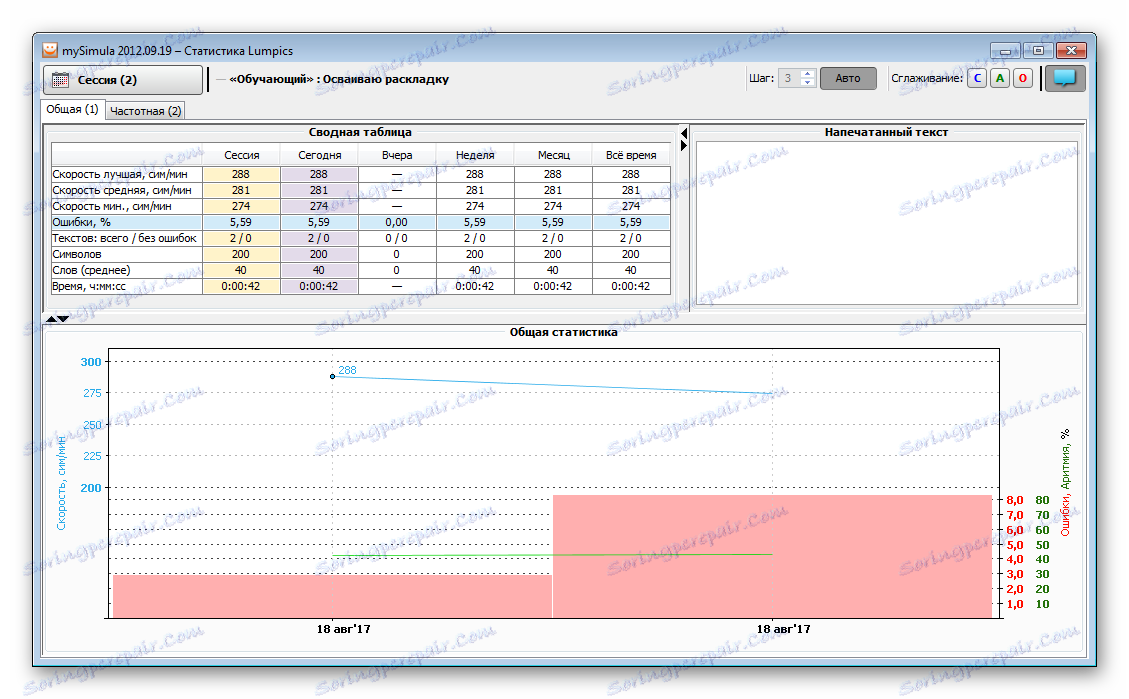Click the Ошибки, Аритмия, % axis title

tap(1065, 482)
